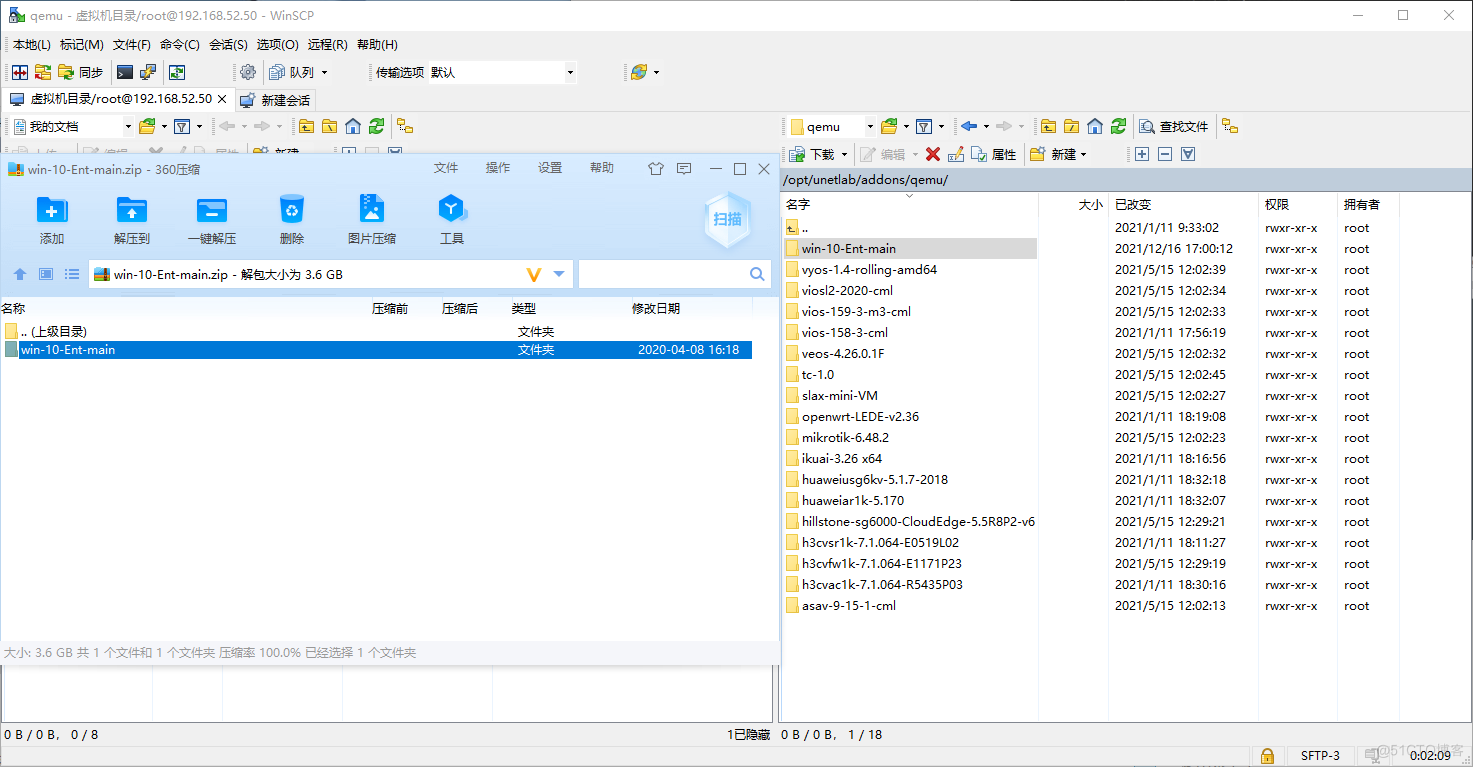Open 选项(O) menu
The height and width of the screenshot is (767, 1473).
coord(278,45)
